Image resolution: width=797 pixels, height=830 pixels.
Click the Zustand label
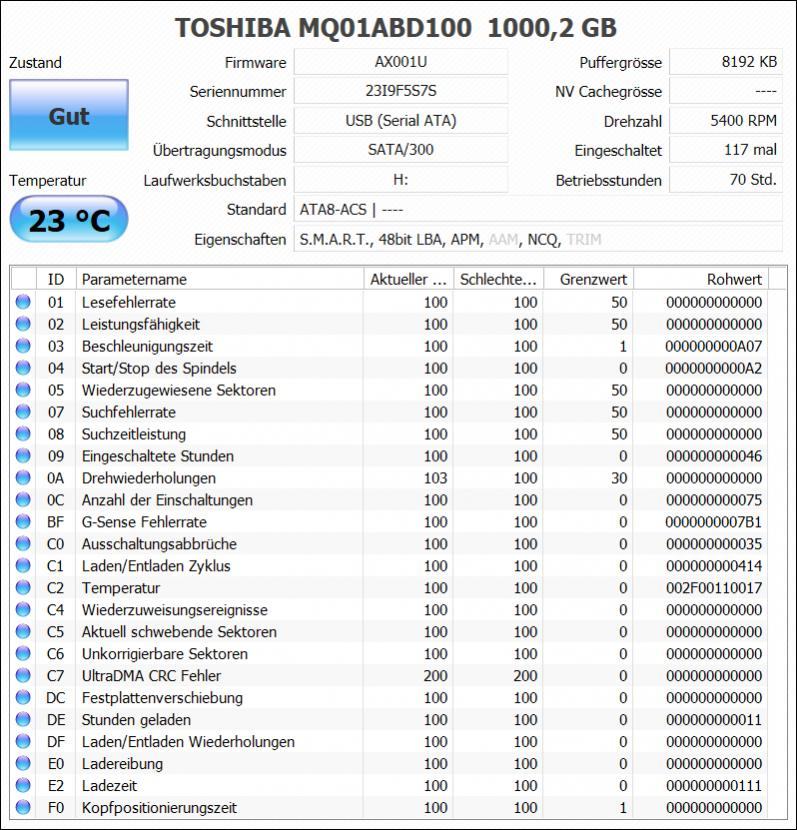[35, 62]
